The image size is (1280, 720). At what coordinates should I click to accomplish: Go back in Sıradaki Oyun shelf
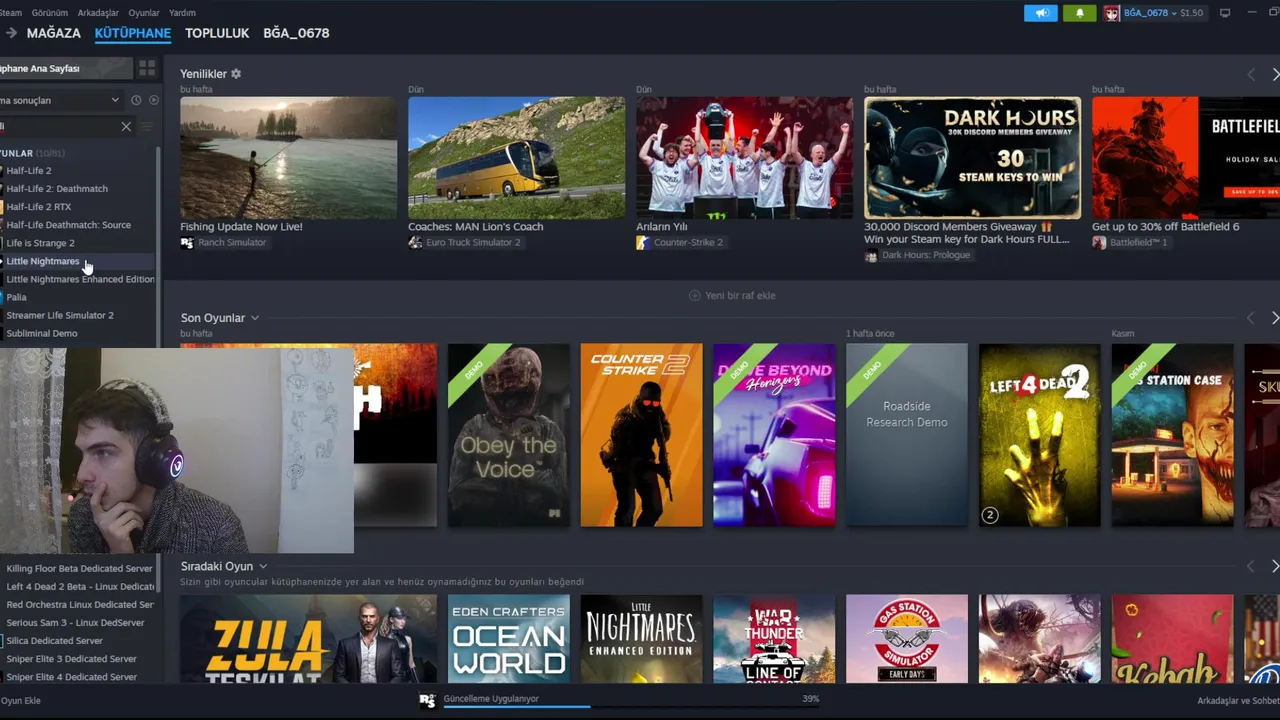click(1250, 566)
